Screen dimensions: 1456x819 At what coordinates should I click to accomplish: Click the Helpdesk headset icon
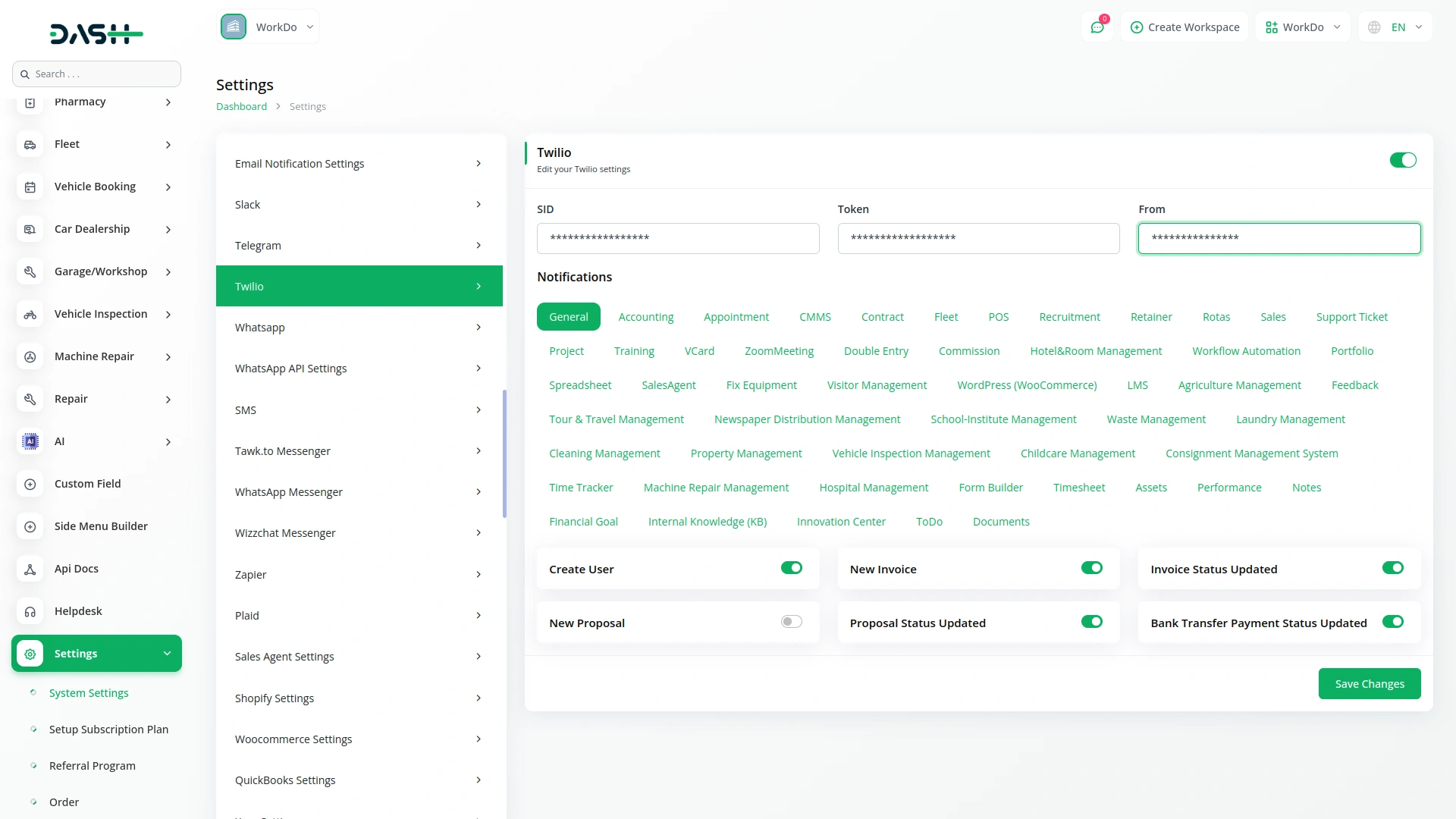30,611
